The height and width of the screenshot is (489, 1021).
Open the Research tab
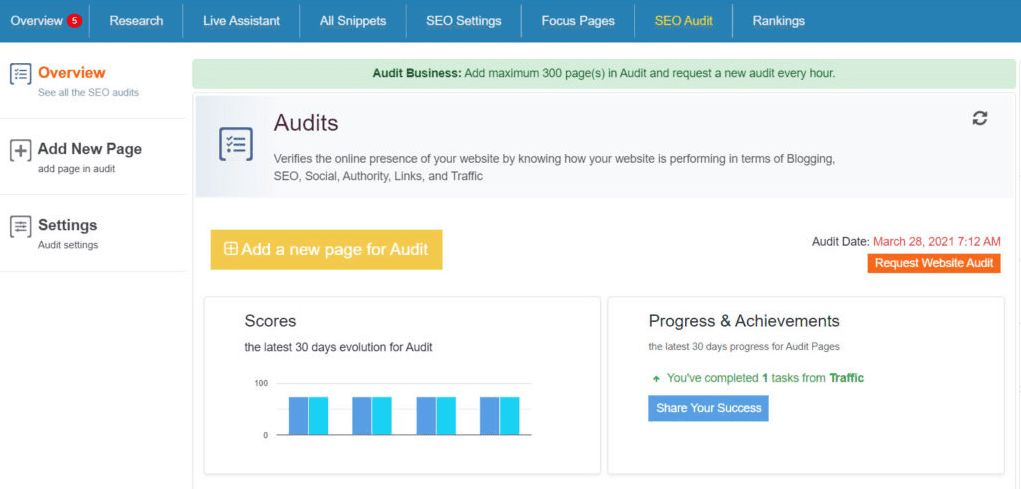[136, 21]
